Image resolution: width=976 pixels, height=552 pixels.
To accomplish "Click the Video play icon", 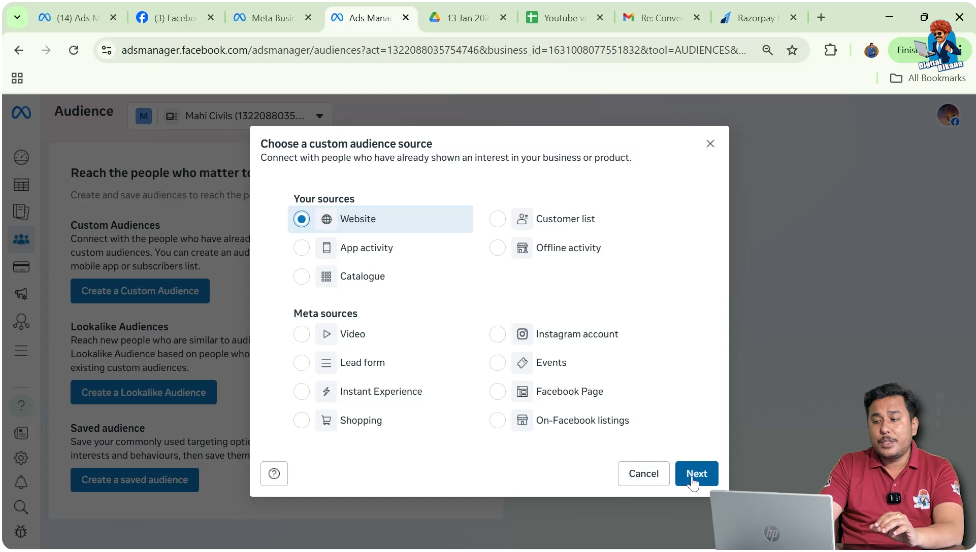I will 326,334.
